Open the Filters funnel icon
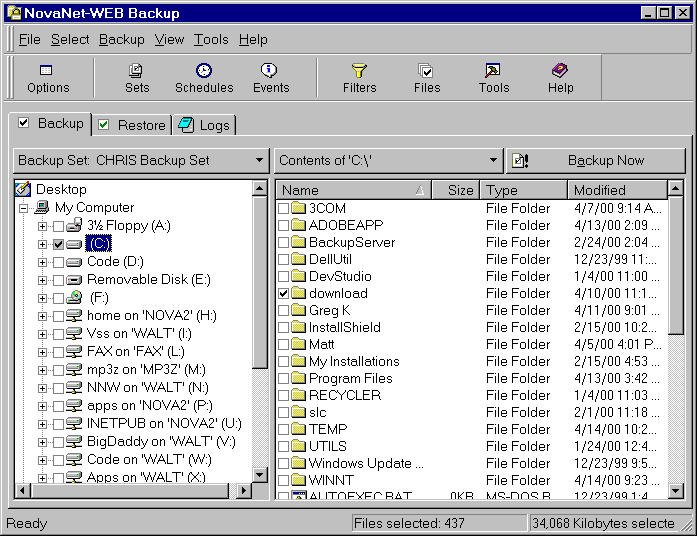697x536 pixels. pos(359,70)
